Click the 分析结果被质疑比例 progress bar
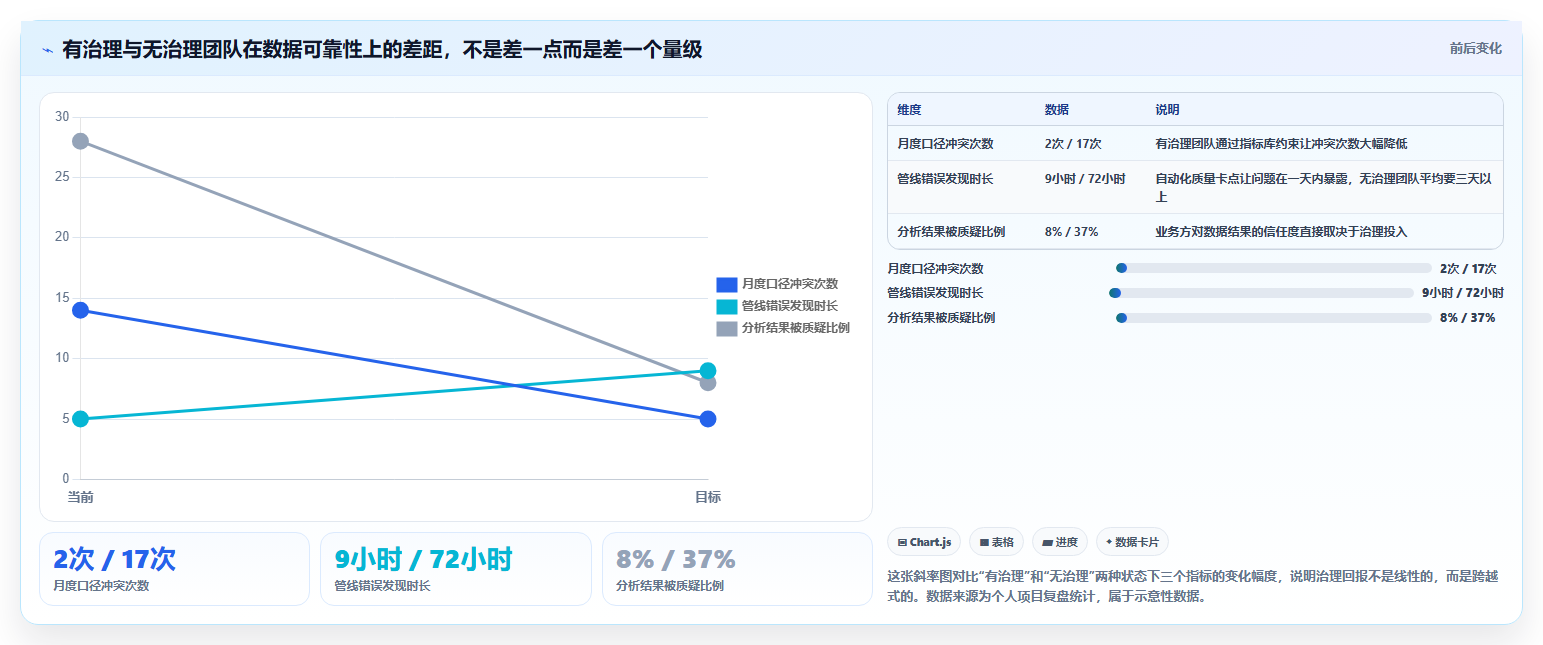This screenshot has height=645, width=1543. point(1274,318)
